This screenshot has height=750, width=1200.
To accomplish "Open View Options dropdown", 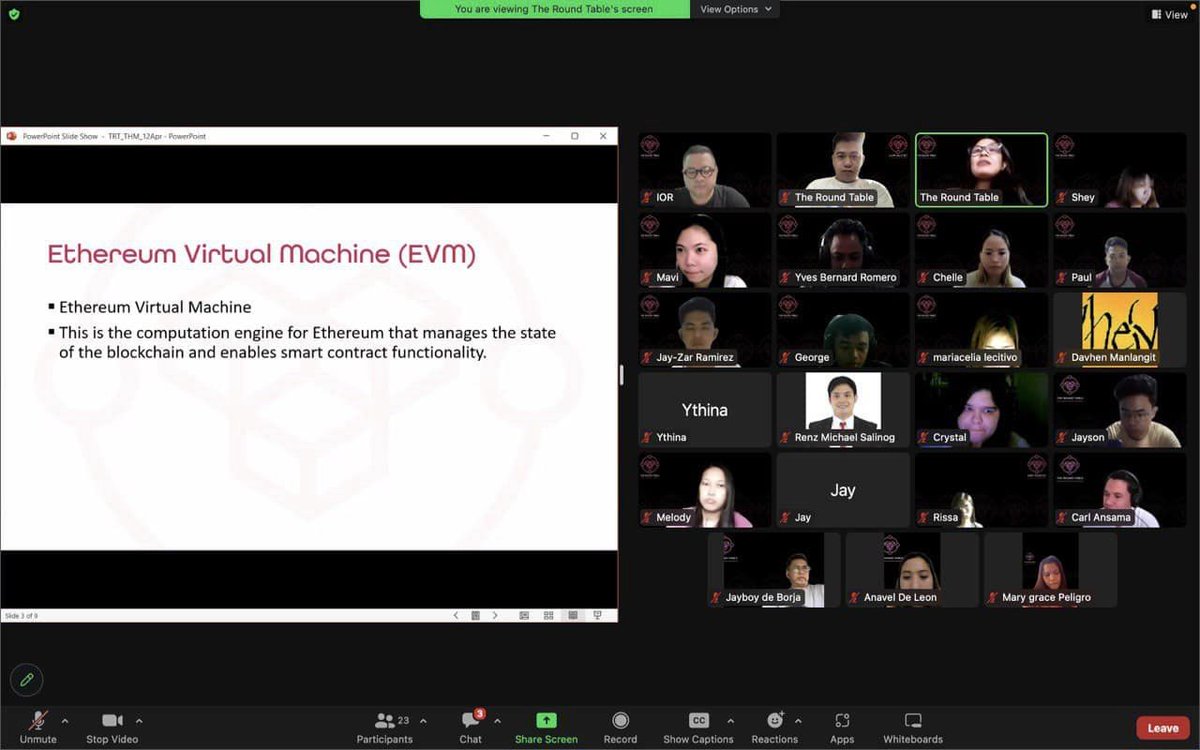I will click(x=736, y=9).
